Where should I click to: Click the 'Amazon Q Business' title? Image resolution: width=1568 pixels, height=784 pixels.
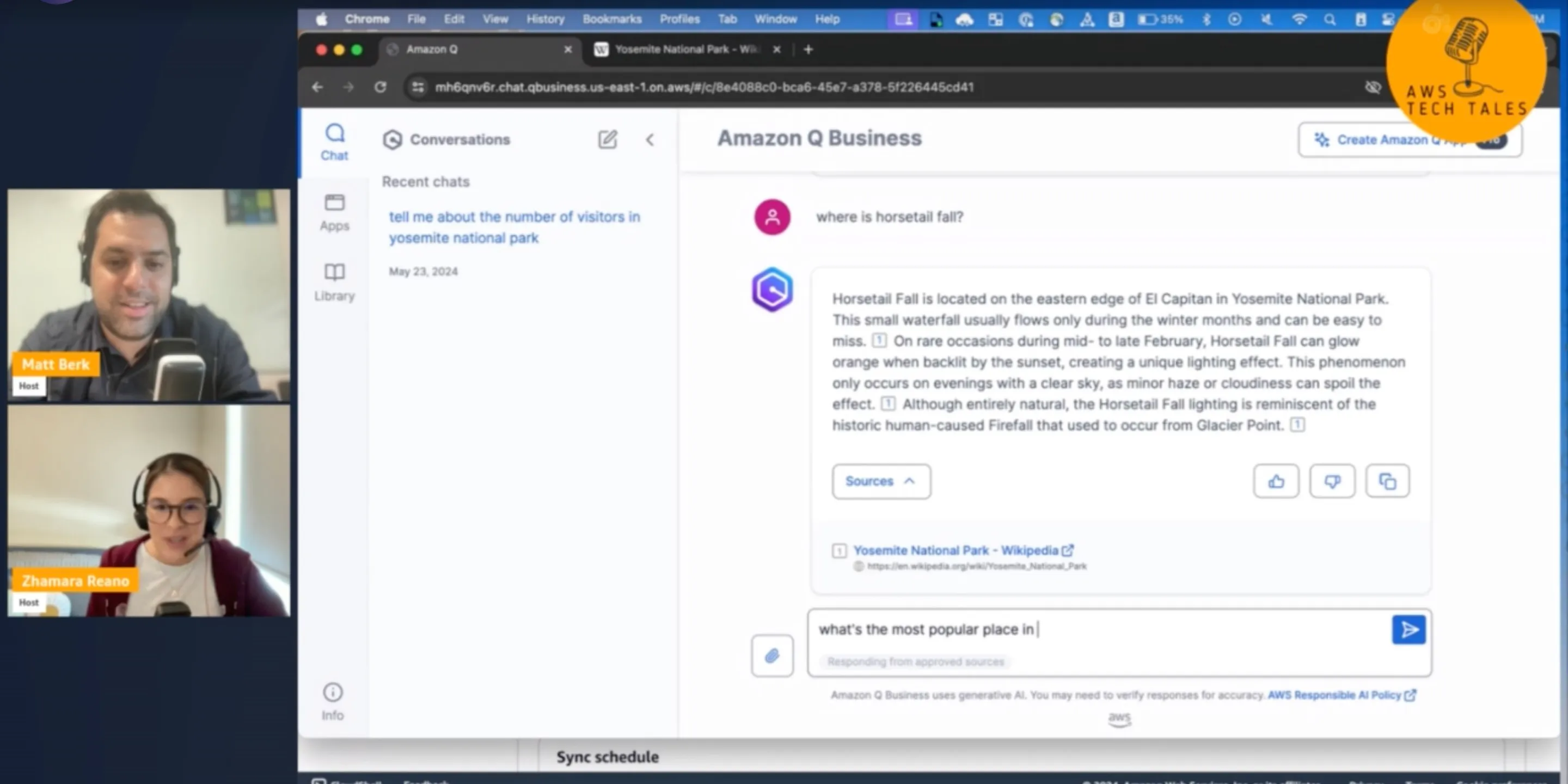click(x=819, y=138)
